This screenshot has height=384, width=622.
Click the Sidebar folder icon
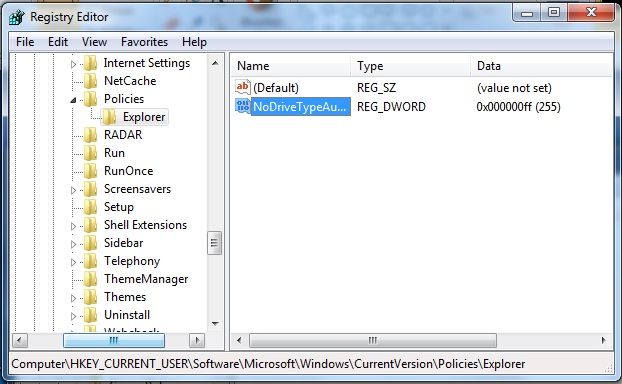91,243
